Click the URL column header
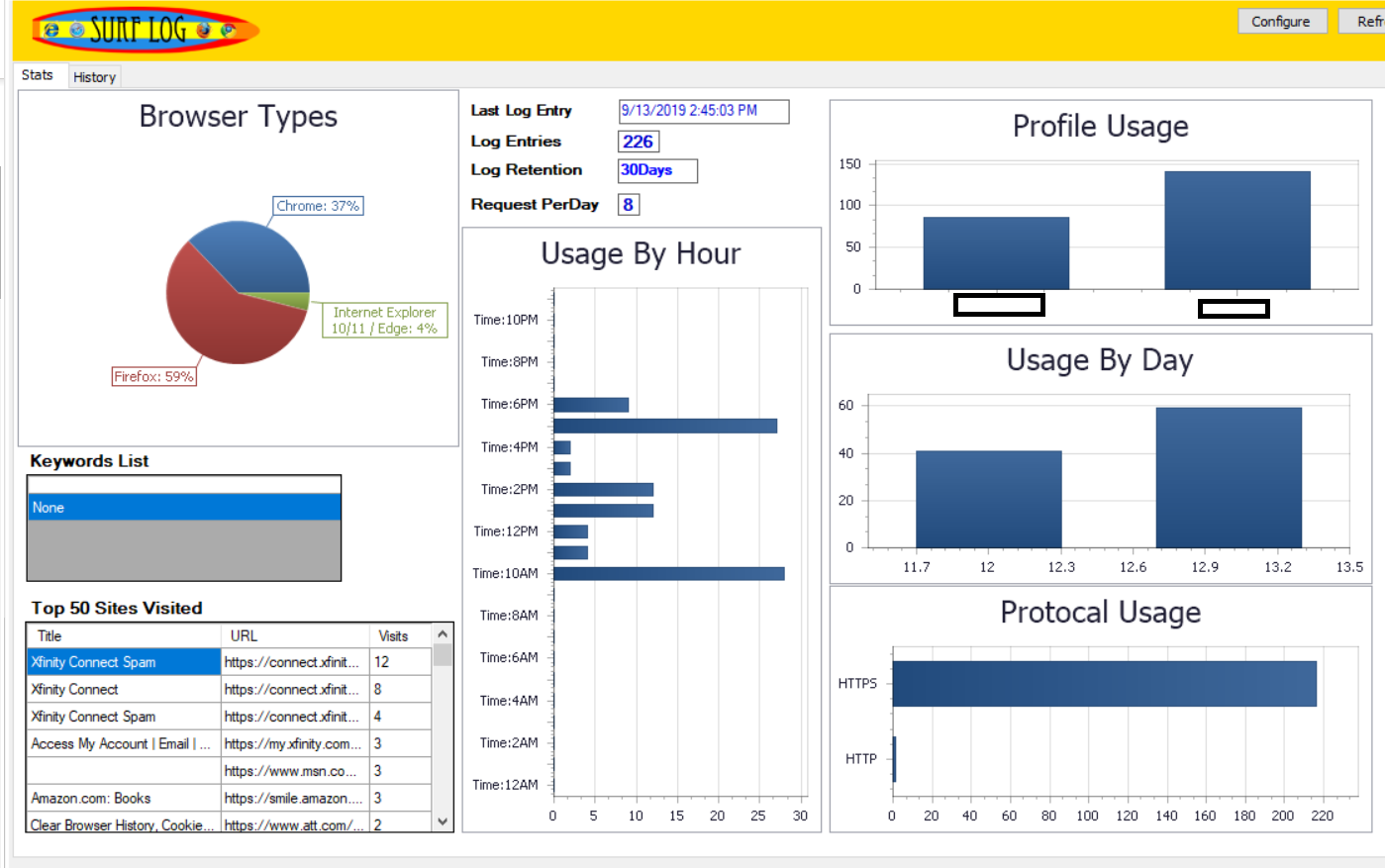This screenshot has width=1385, height=868. pyautogui.click(x=295, y=635)
